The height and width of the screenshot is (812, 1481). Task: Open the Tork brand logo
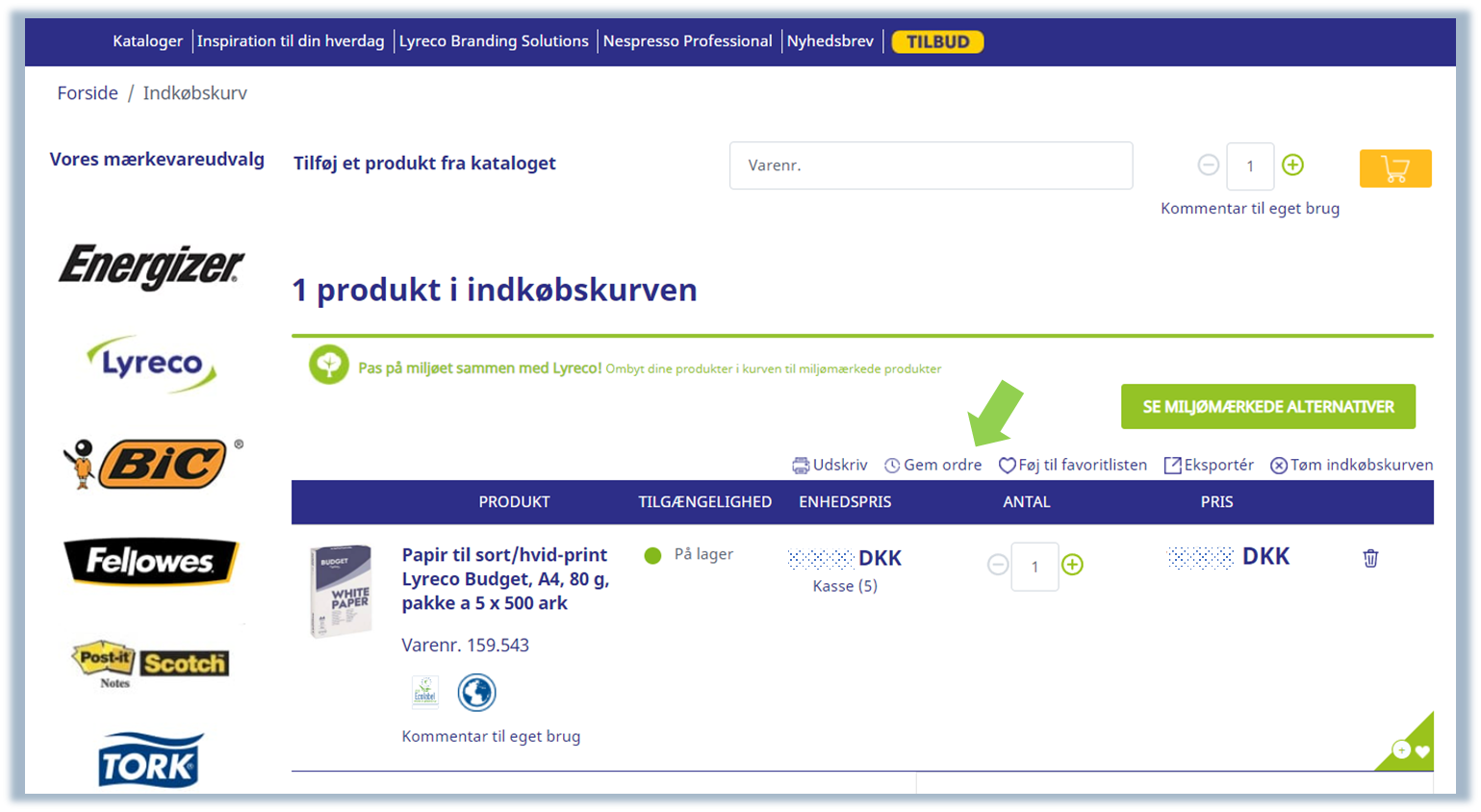pyautogui.click(x=151, y=761)
